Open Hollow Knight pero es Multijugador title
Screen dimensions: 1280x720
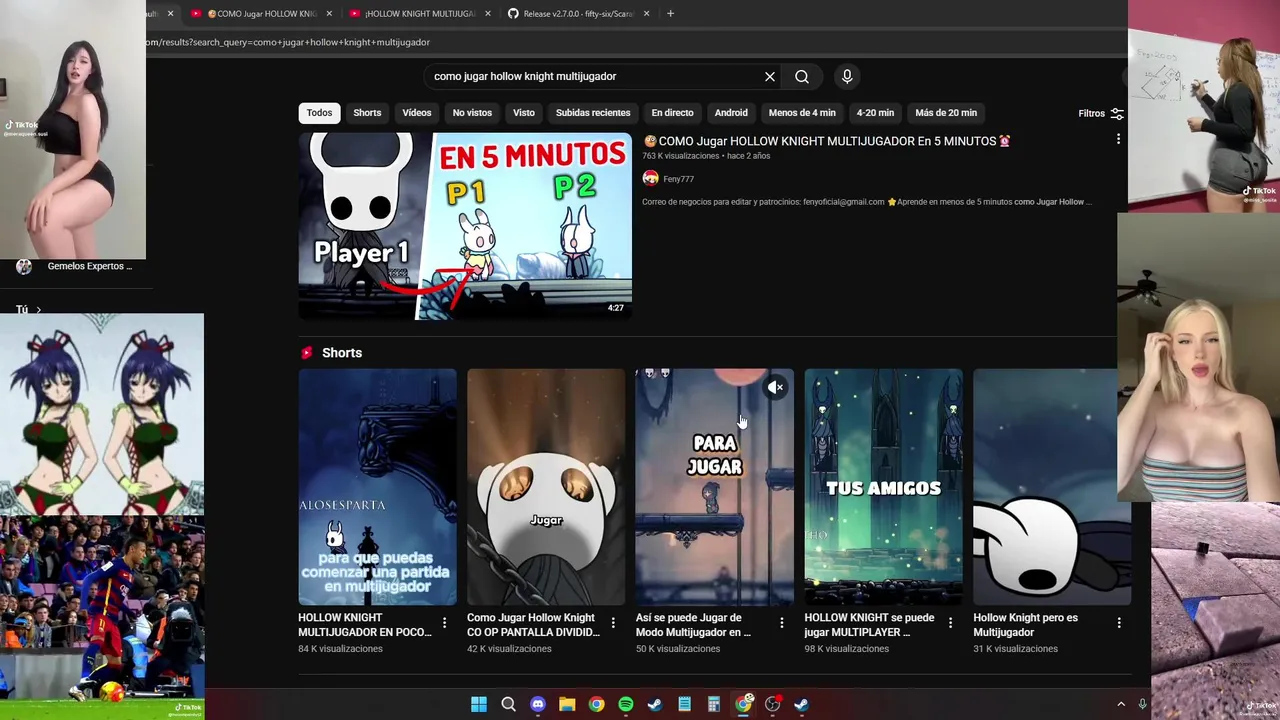pos(1026,625)
